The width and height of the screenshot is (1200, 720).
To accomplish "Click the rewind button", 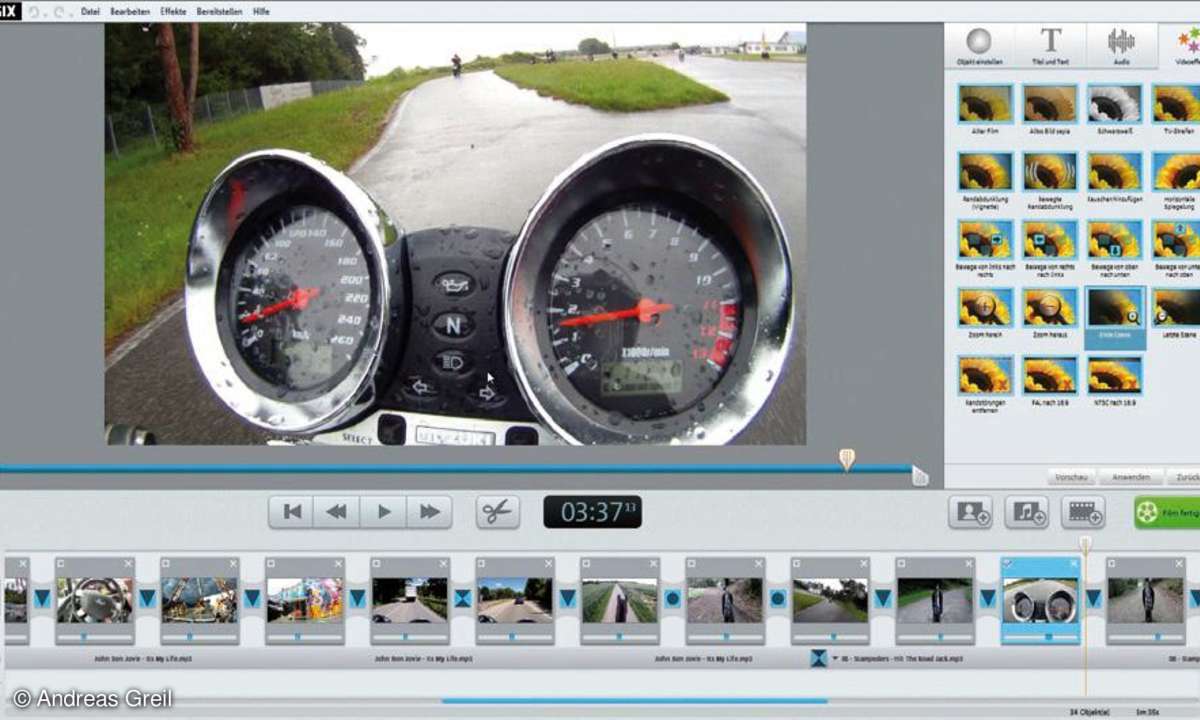I will (337, 512).
